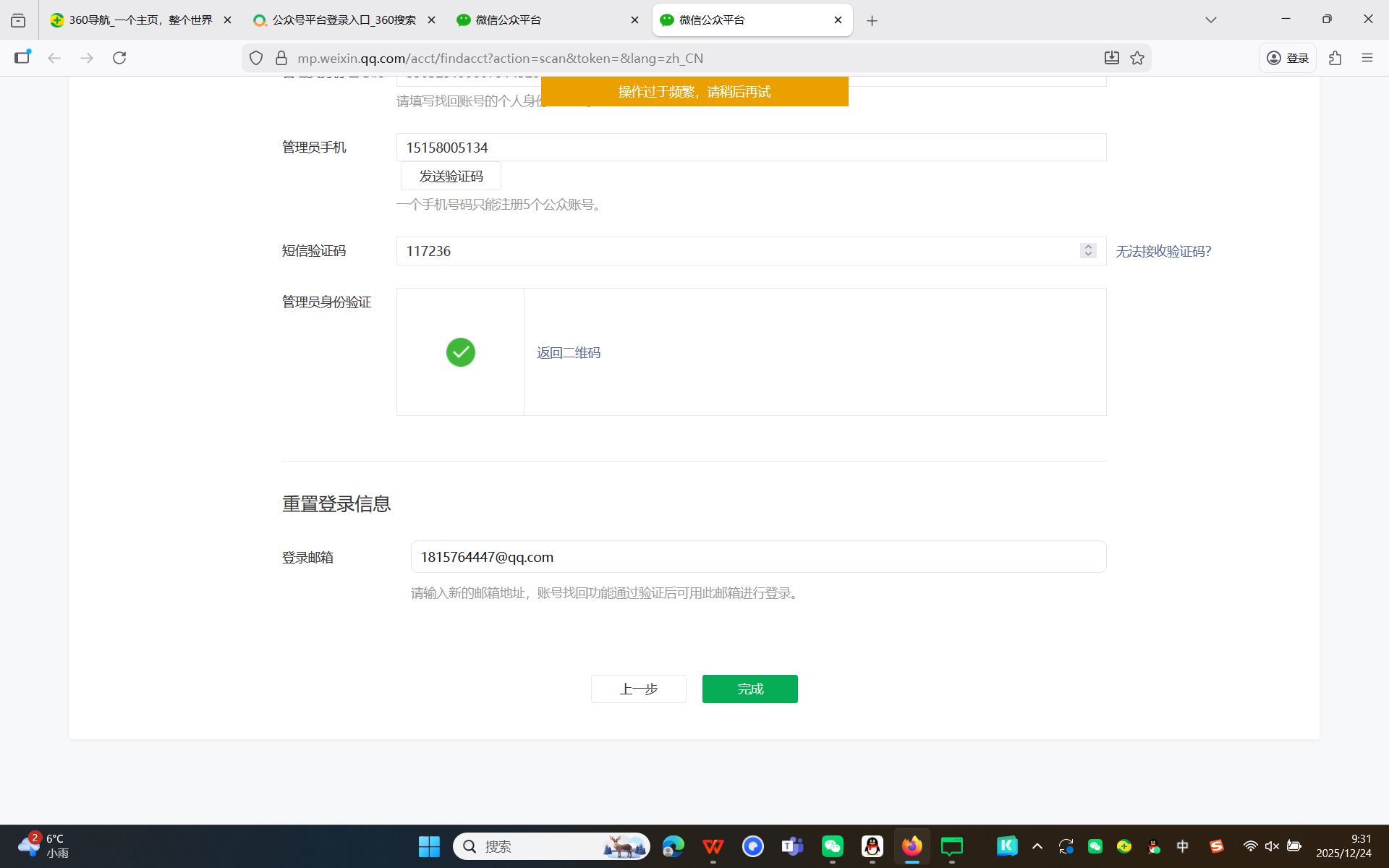Click the SMS code stepper up arrow

pyautogui.click(x=1088, y=247)
